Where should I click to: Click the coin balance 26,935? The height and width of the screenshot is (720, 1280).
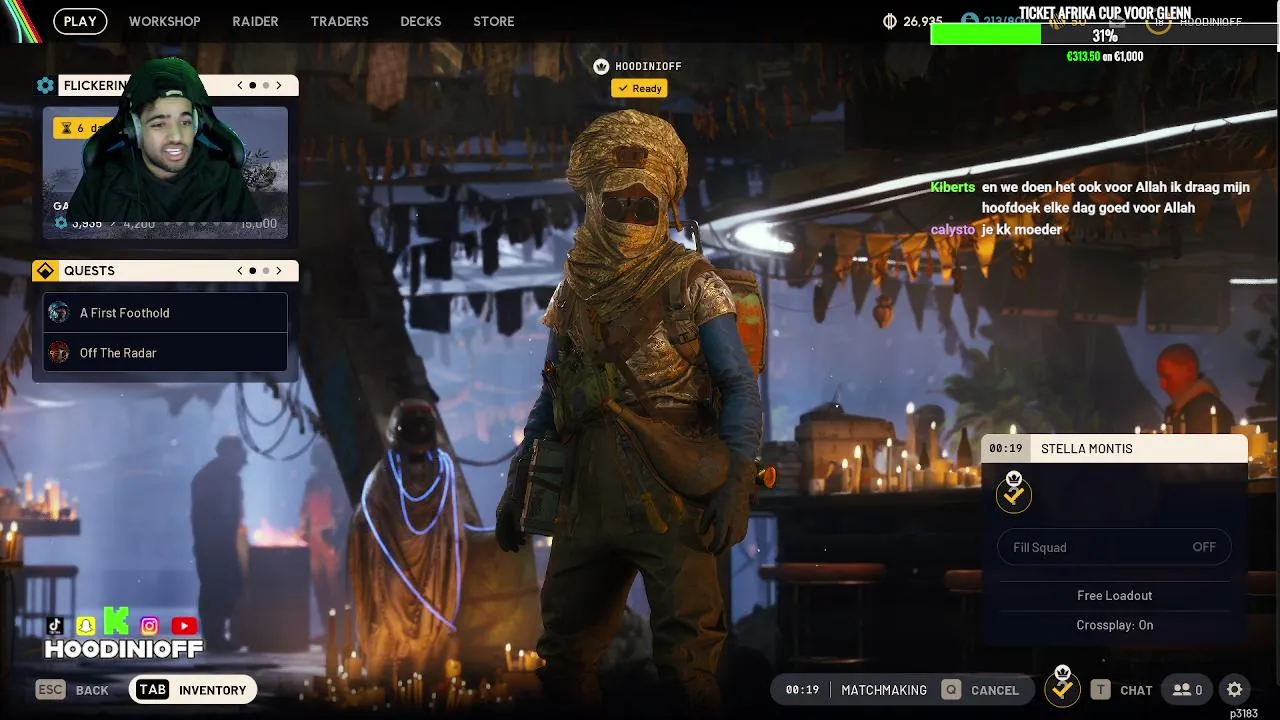coord(923,21)
